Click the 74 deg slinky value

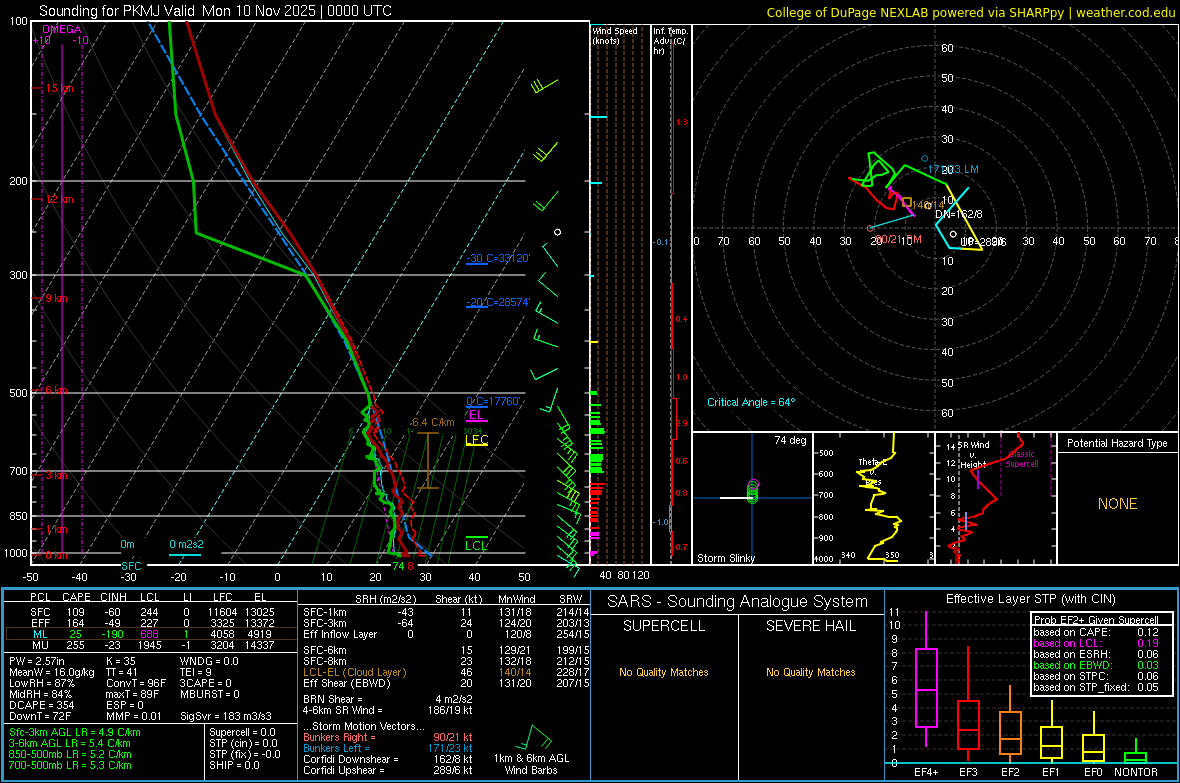(790, 440)
